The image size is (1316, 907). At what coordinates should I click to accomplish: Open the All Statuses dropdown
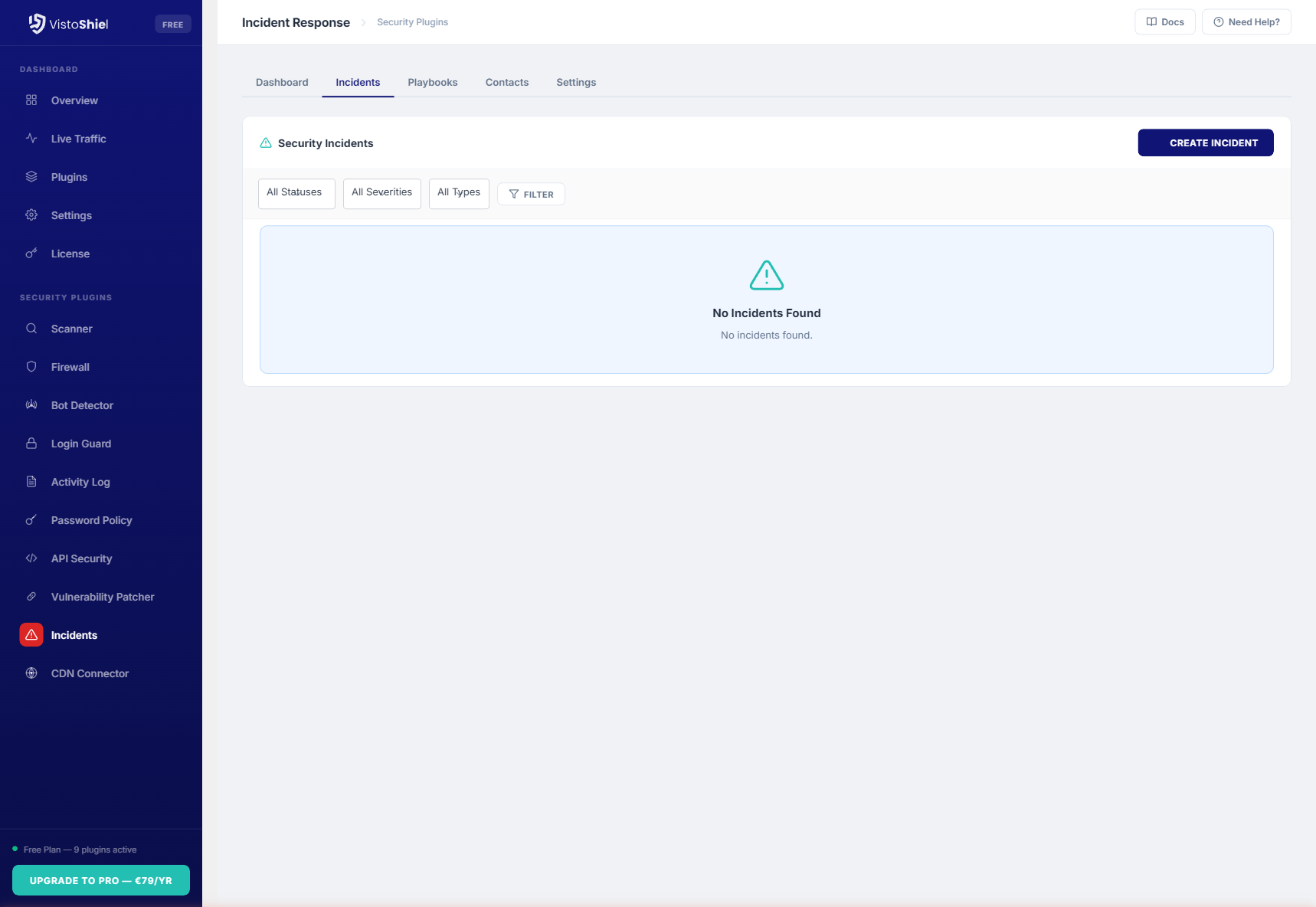tap(296, 193)
